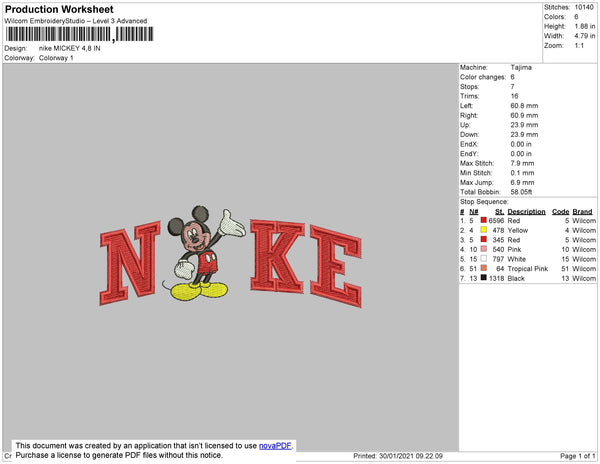The image size is (600, 464).
Task: Click the Min Stitch value '0.1 mm'
Action: pos(522,173)
